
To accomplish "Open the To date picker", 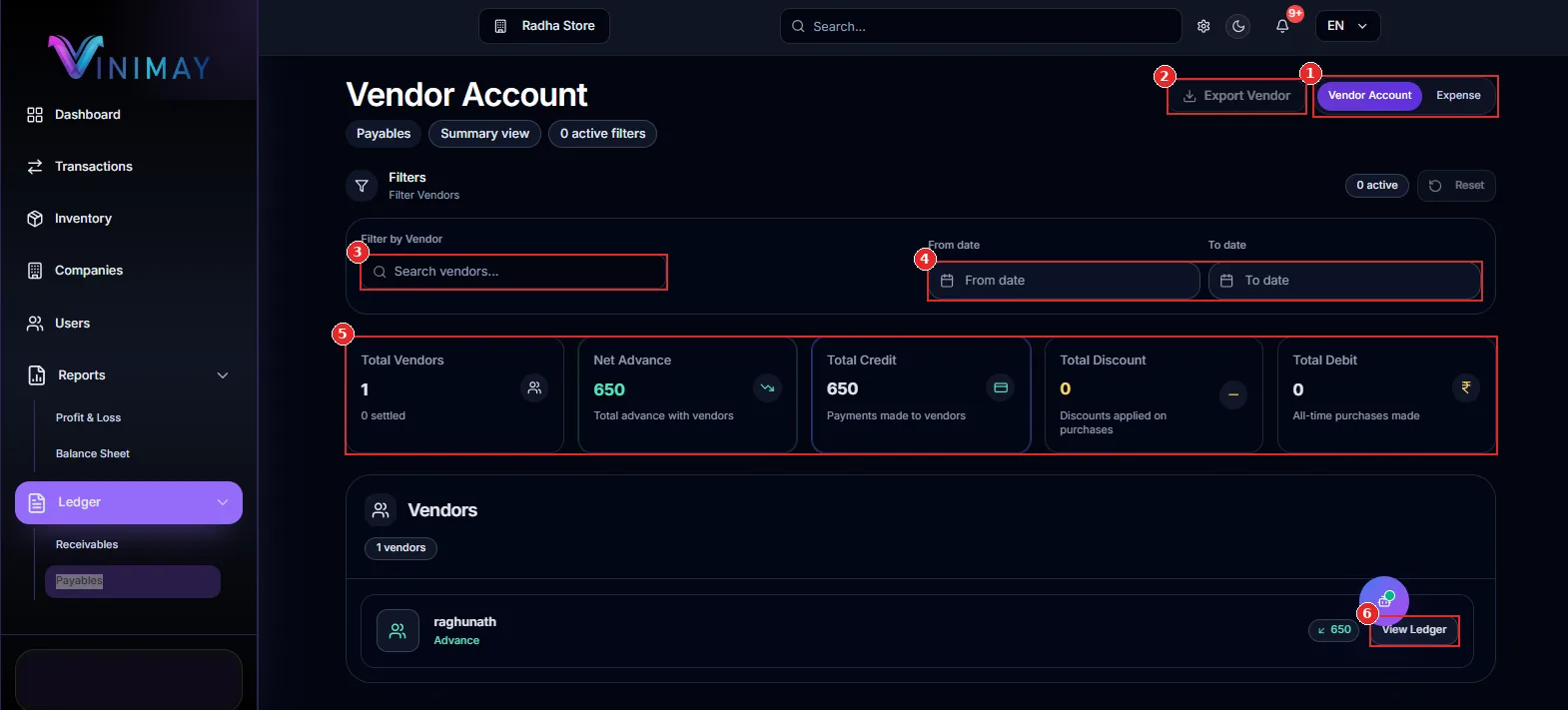I will (1344, 281).
